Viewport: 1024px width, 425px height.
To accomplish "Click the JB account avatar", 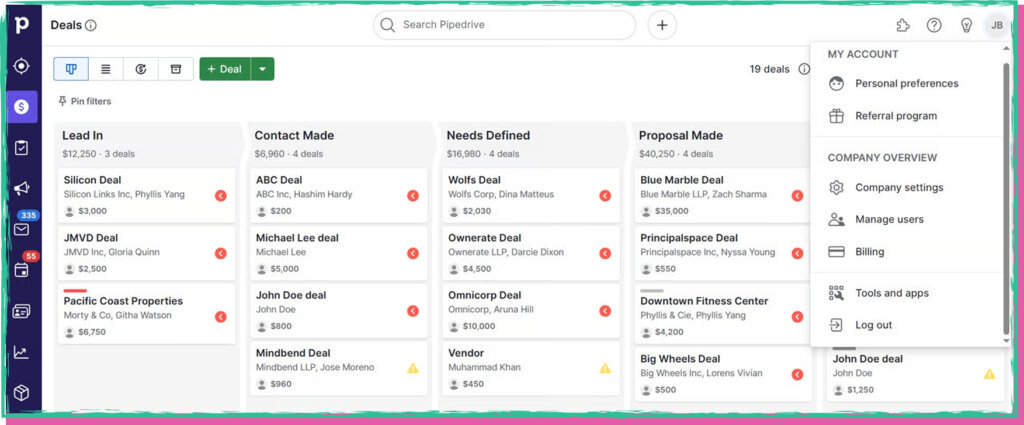I will click(997, 25).
